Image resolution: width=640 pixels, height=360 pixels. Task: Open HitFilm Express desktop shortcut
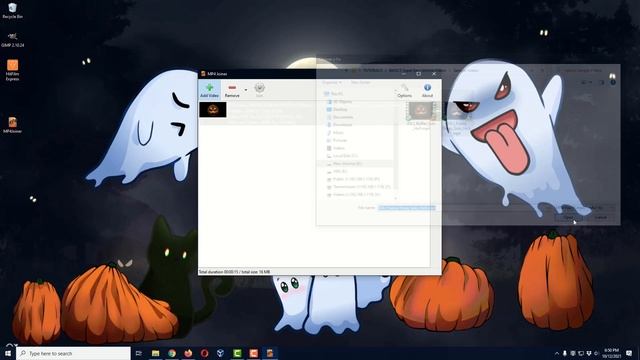click(12, 70)
